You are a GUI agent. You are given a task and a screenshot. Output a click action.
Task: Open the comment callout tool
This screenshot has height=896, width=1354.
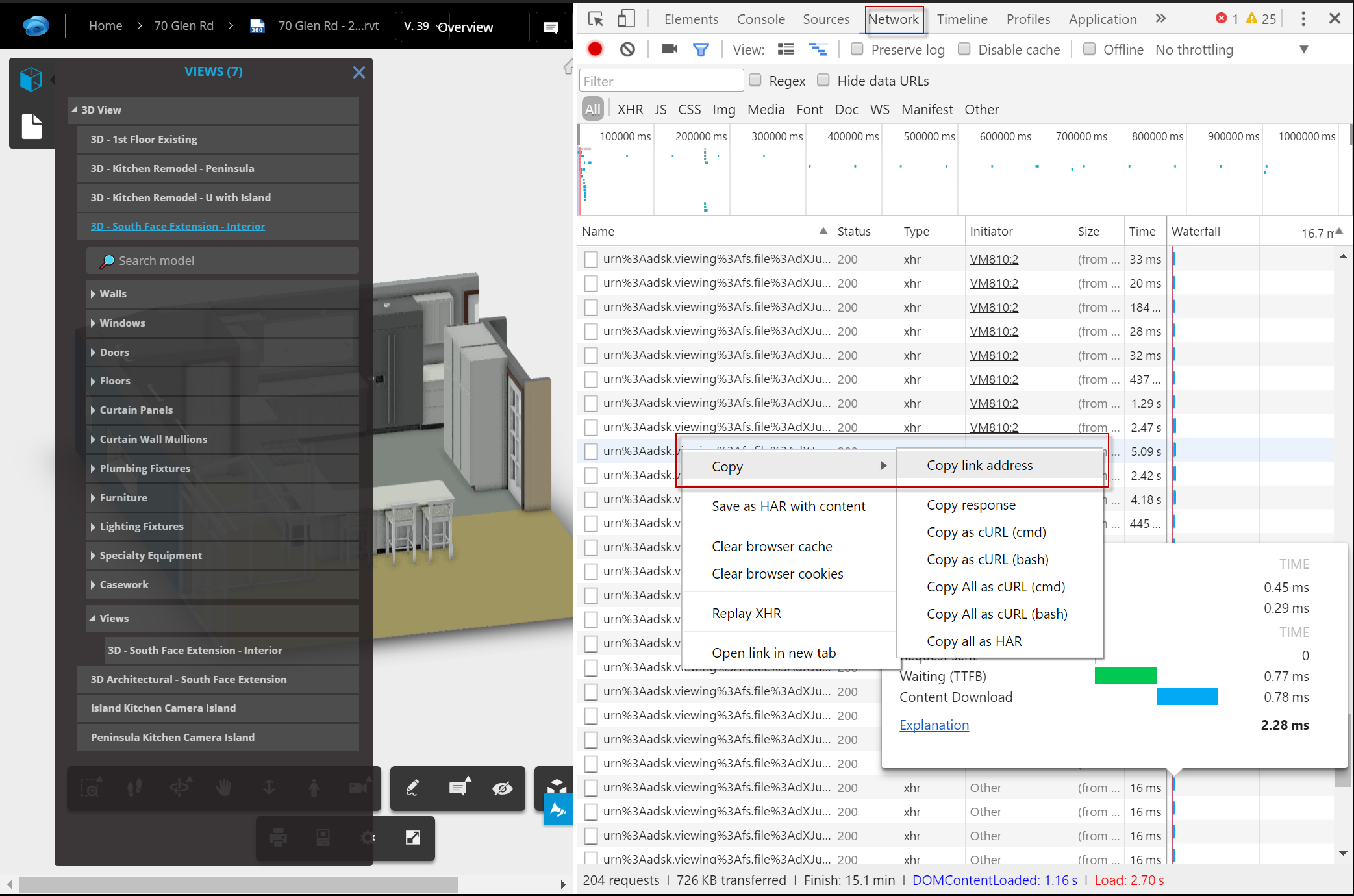(458, 788)
